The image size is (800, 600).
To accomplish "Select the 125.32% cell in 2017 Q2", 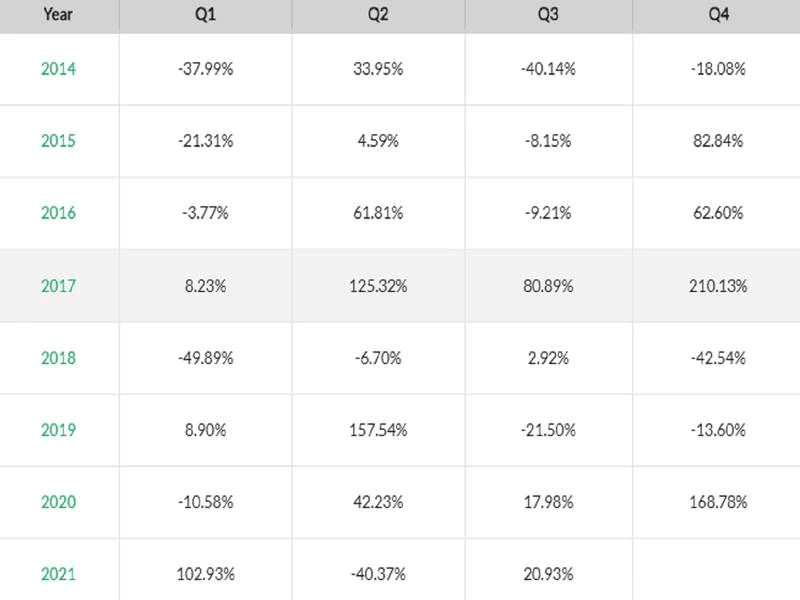I will pyautogui.click(x=376, y=286).
